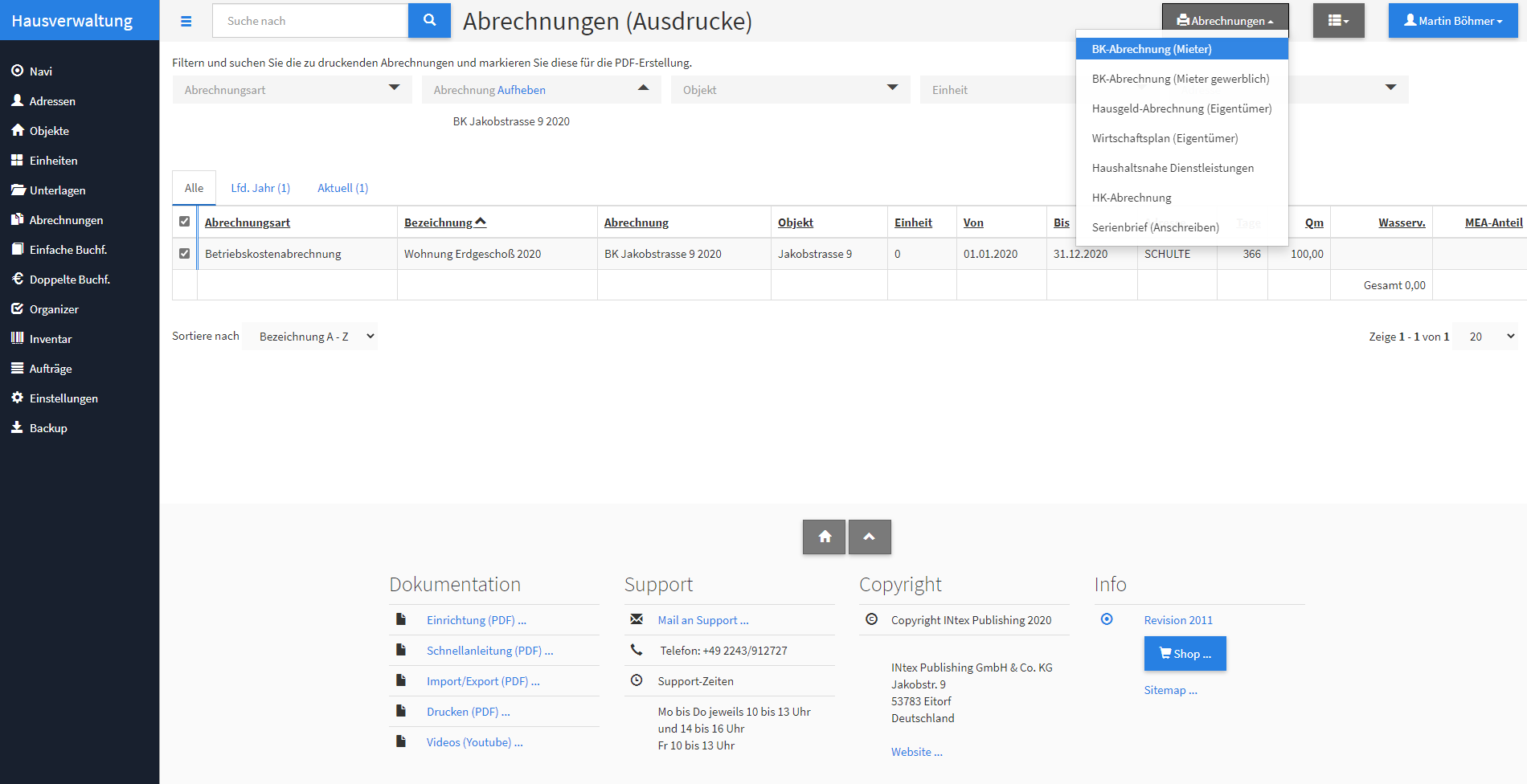Click the Drucken (PDF) document icon
This screenshot has height=784, width=1527.
tap(401, 711)
